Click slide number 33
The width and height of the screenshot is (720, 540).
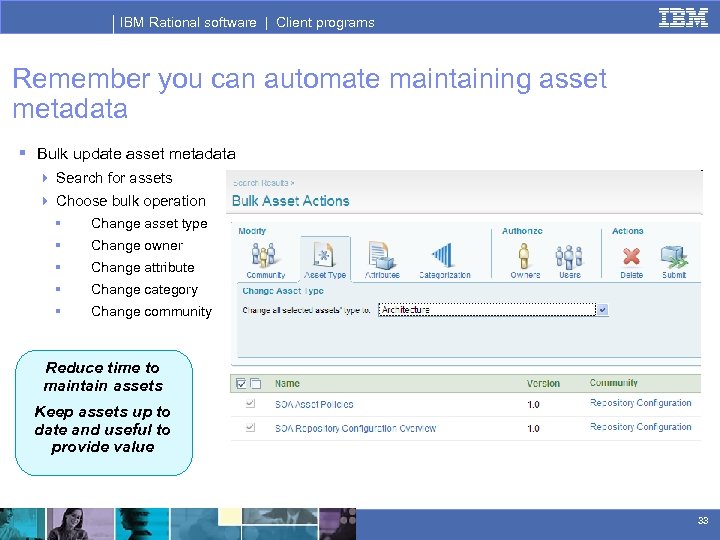[703, 520]
